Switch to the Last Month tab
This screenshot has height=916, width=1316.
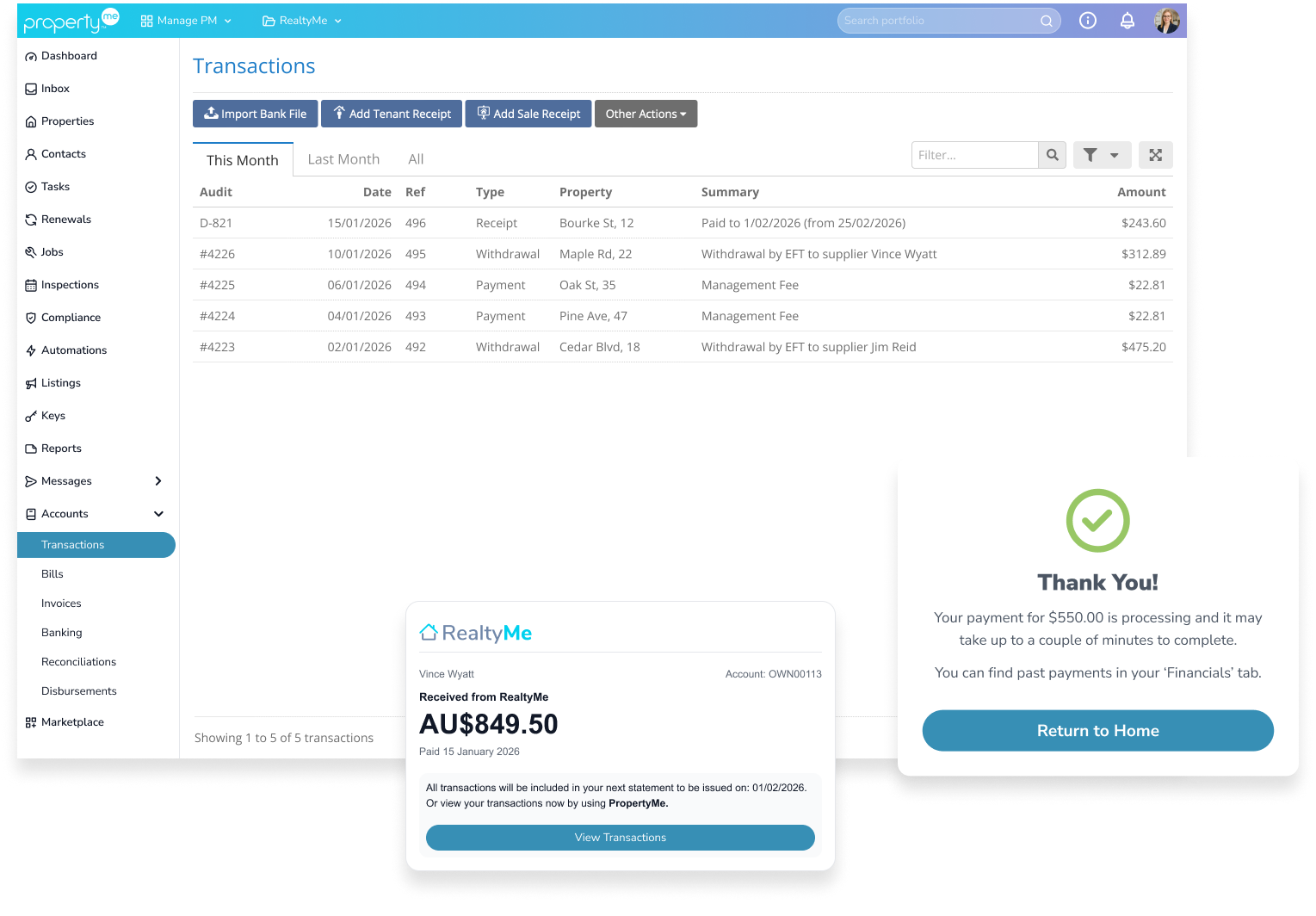click(343, 158)
